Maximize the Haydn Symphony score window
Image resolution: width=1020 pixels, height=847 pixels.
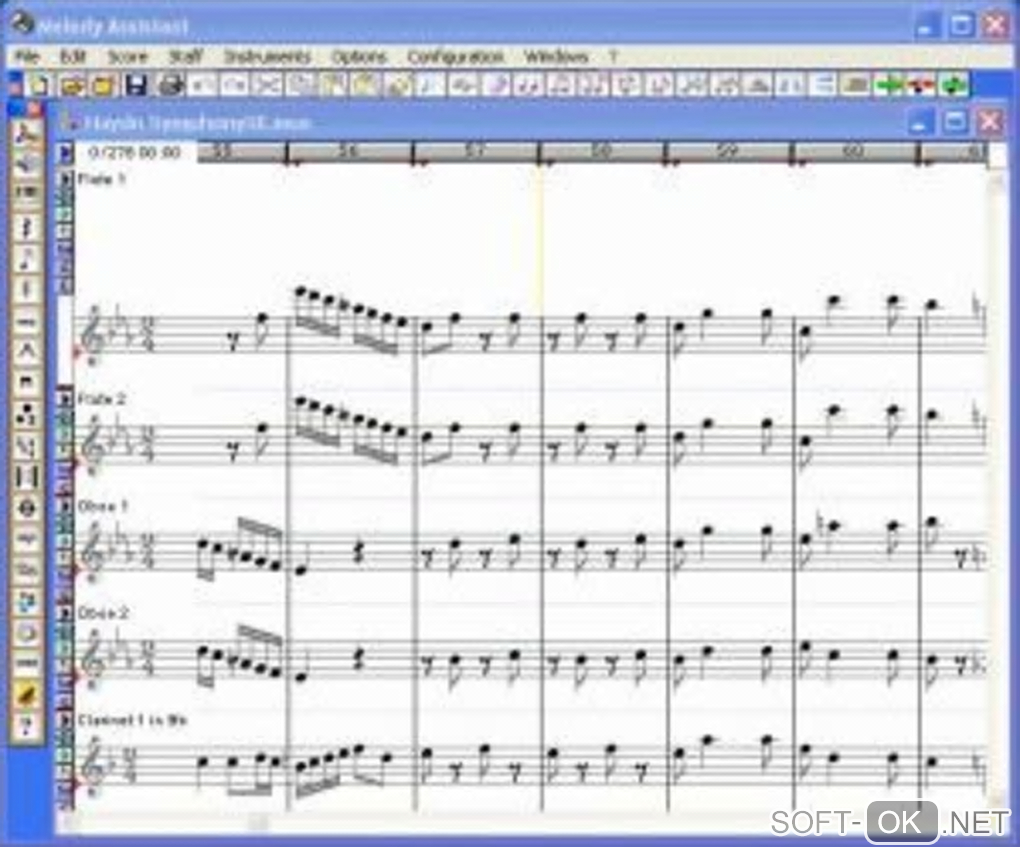click(955, 122)
